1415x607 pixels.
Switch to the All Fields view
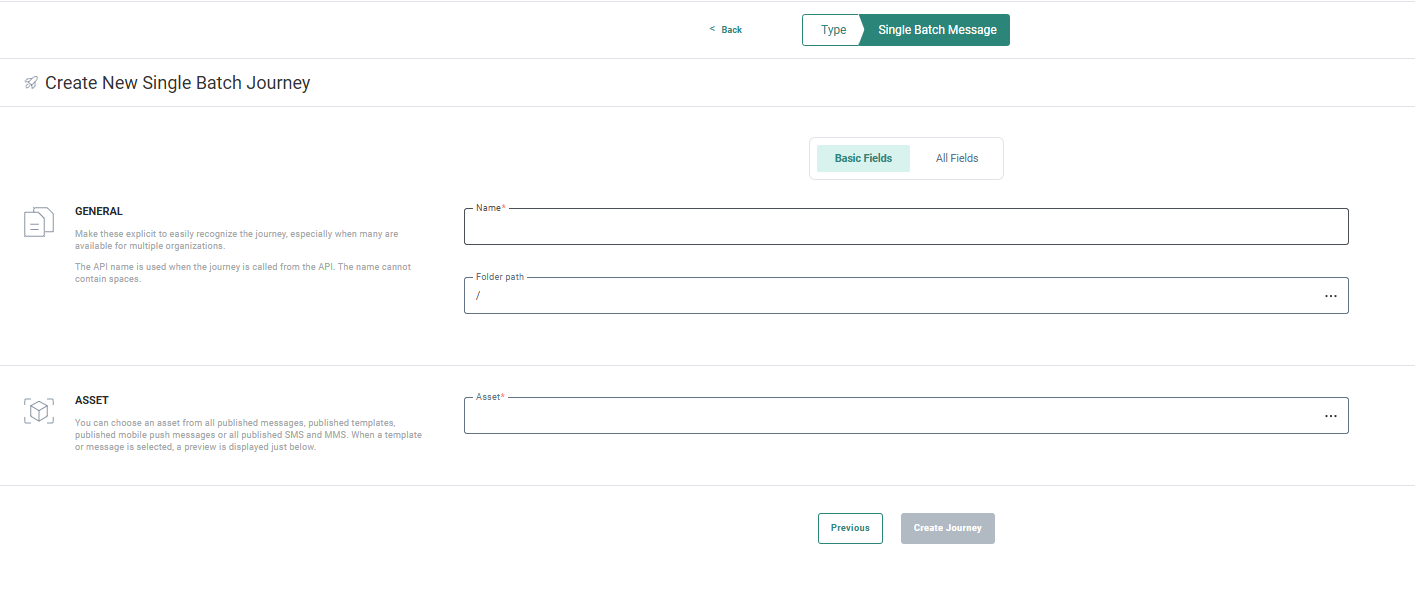click(956, 158)
